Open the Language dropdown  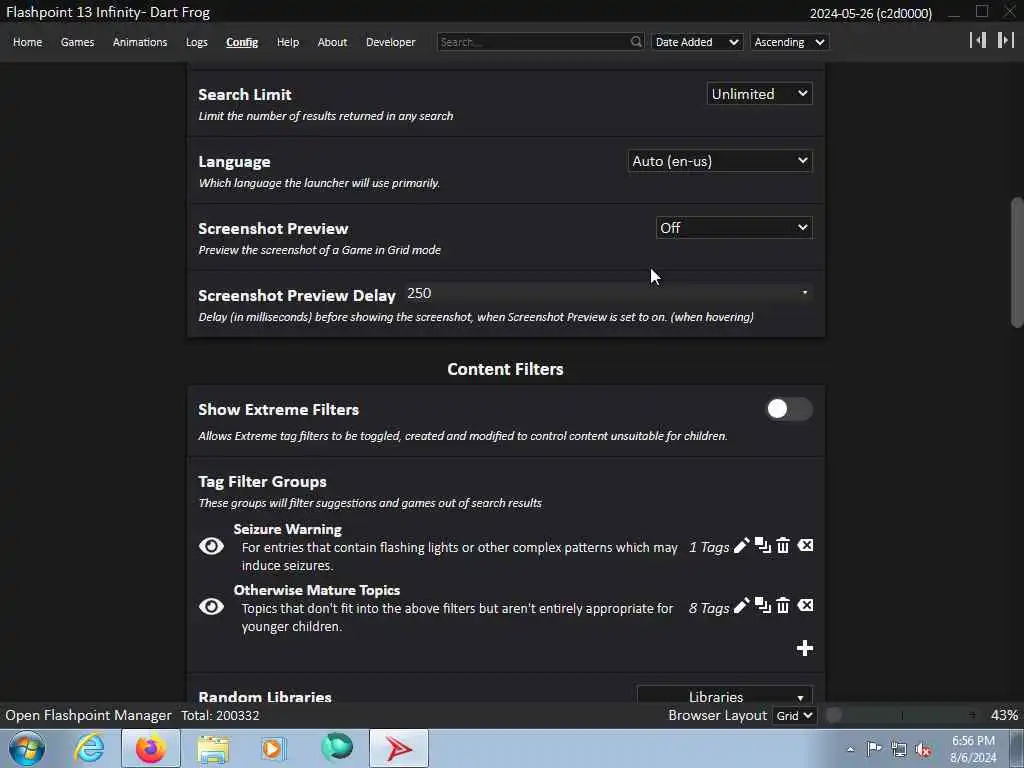(720, 161)
